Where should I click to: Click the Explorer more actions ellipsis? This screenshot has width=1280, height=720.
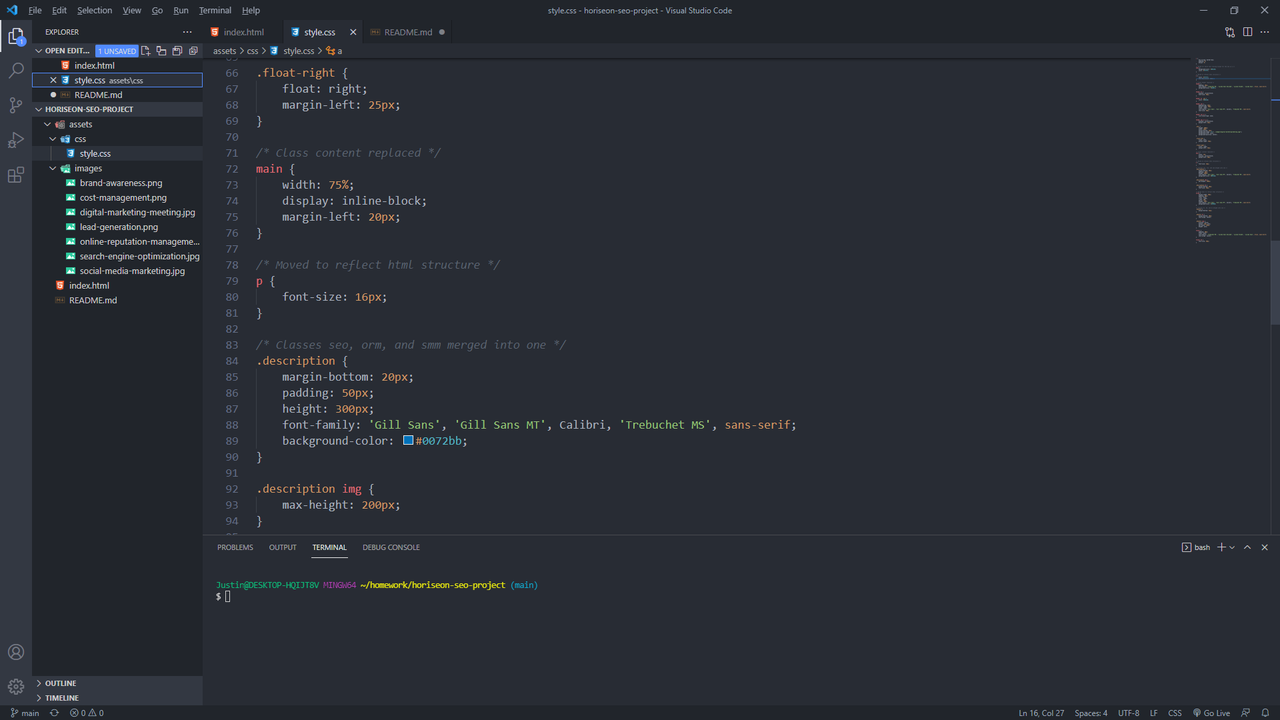click(187, 32)
